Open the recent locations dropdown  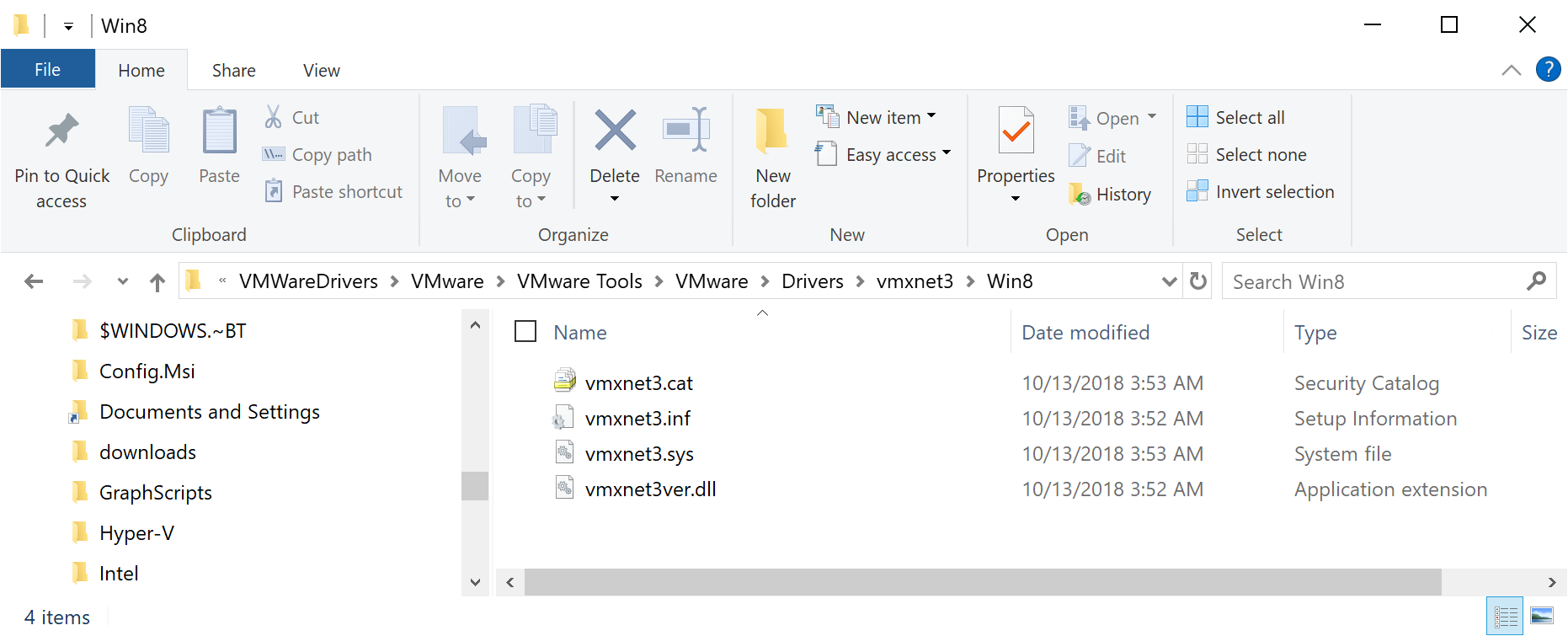[x=123, y=281]
